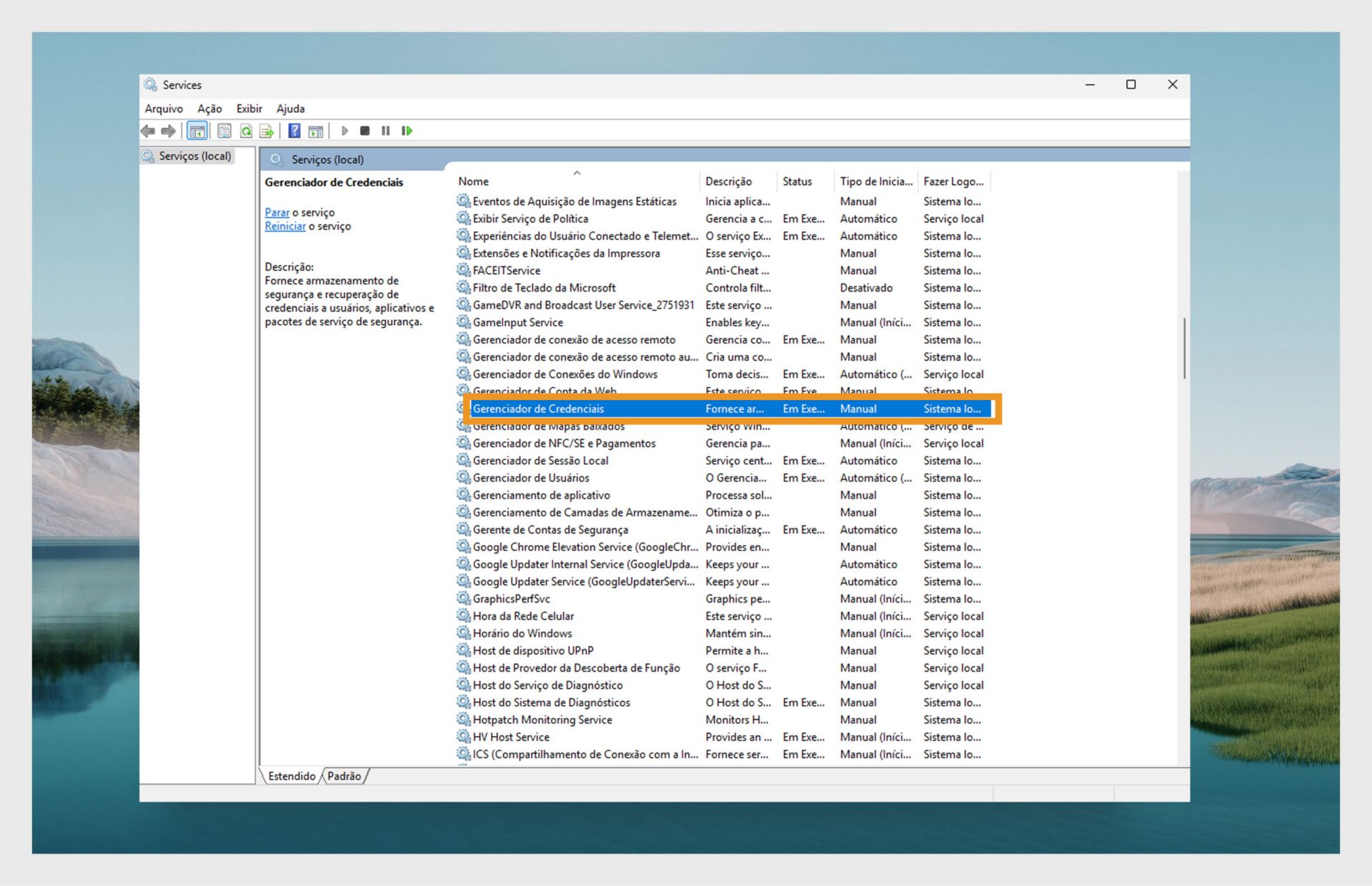
Task: Open the Exibir menu
Action: coord(249,109)
